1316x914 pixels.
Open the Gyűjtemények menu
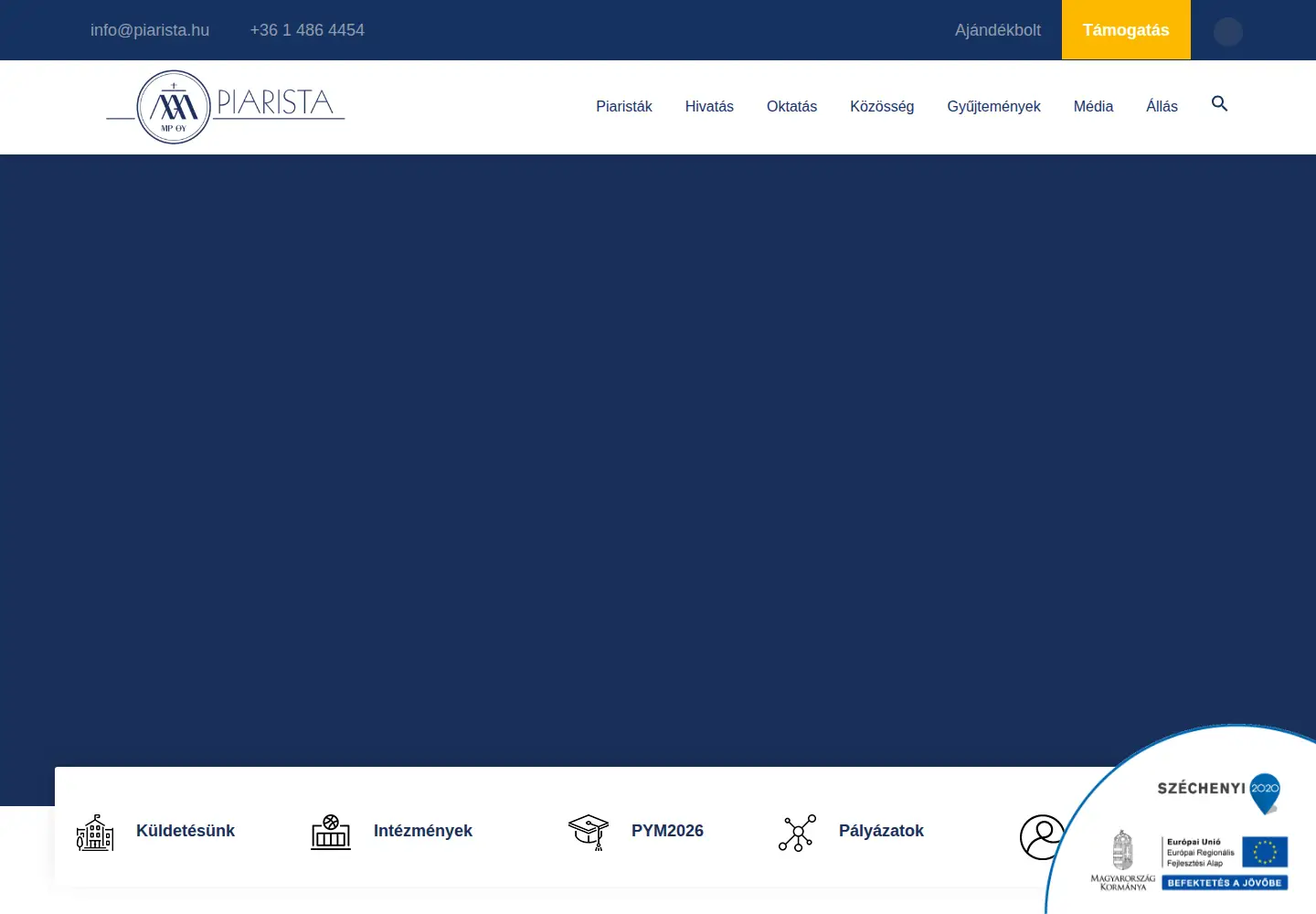pos(993,107)
